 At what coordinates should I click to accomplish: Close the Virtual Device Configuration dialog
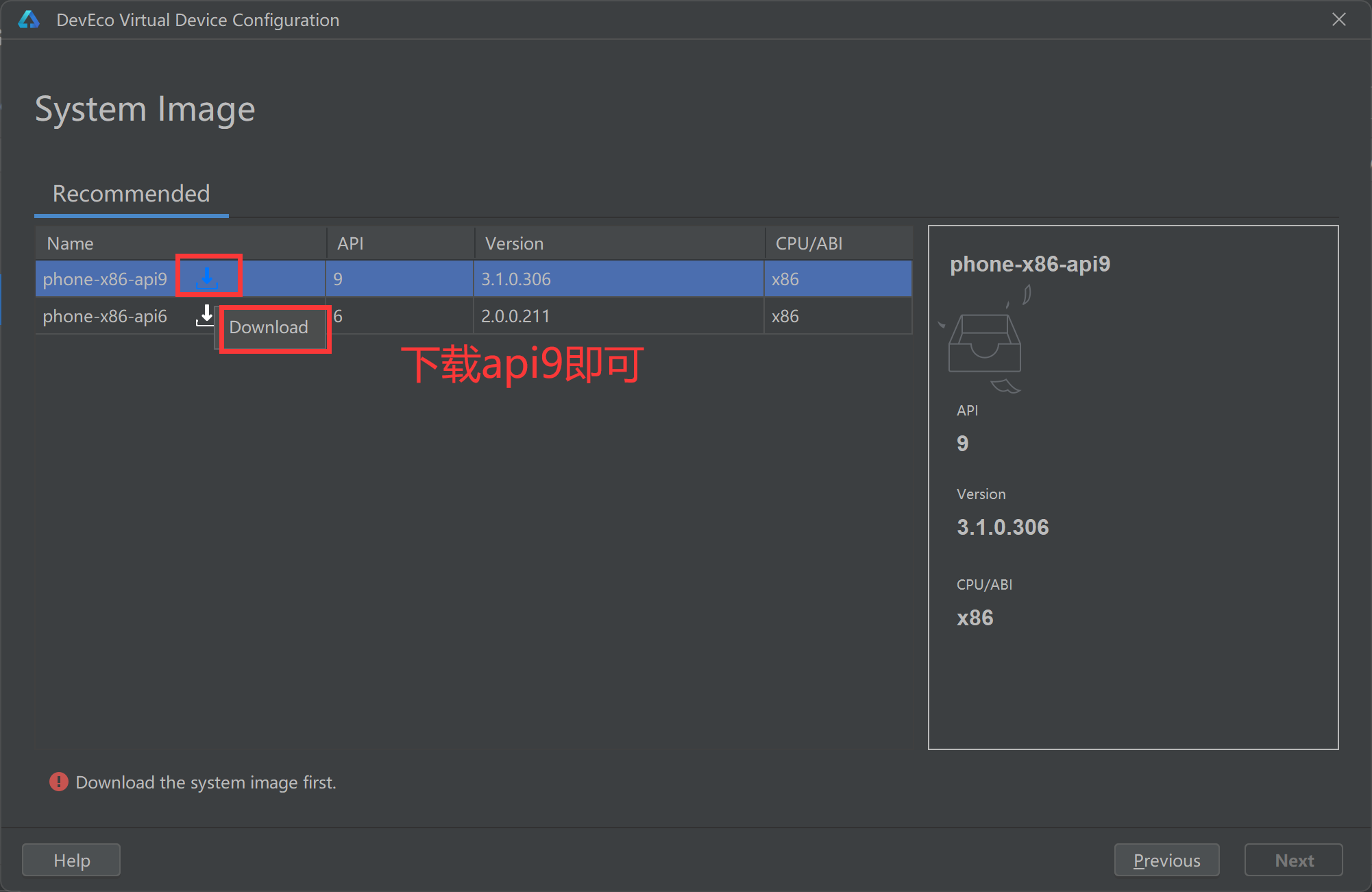(x=1338, y=20)
